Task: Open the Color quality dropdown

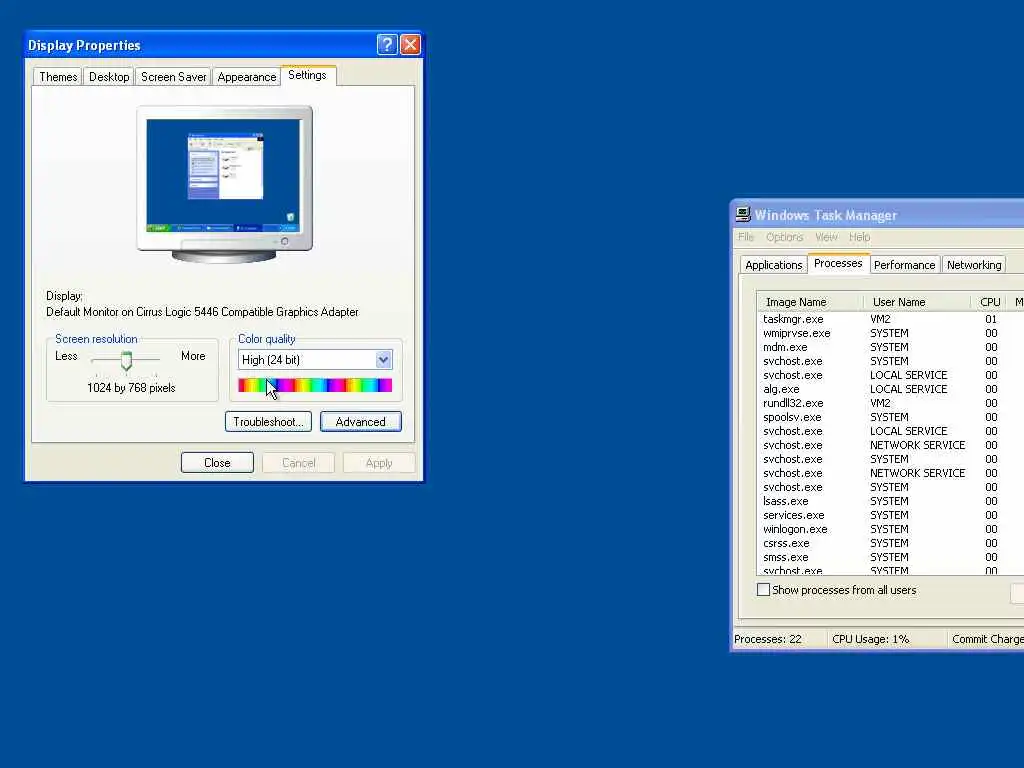Action: 383,359
